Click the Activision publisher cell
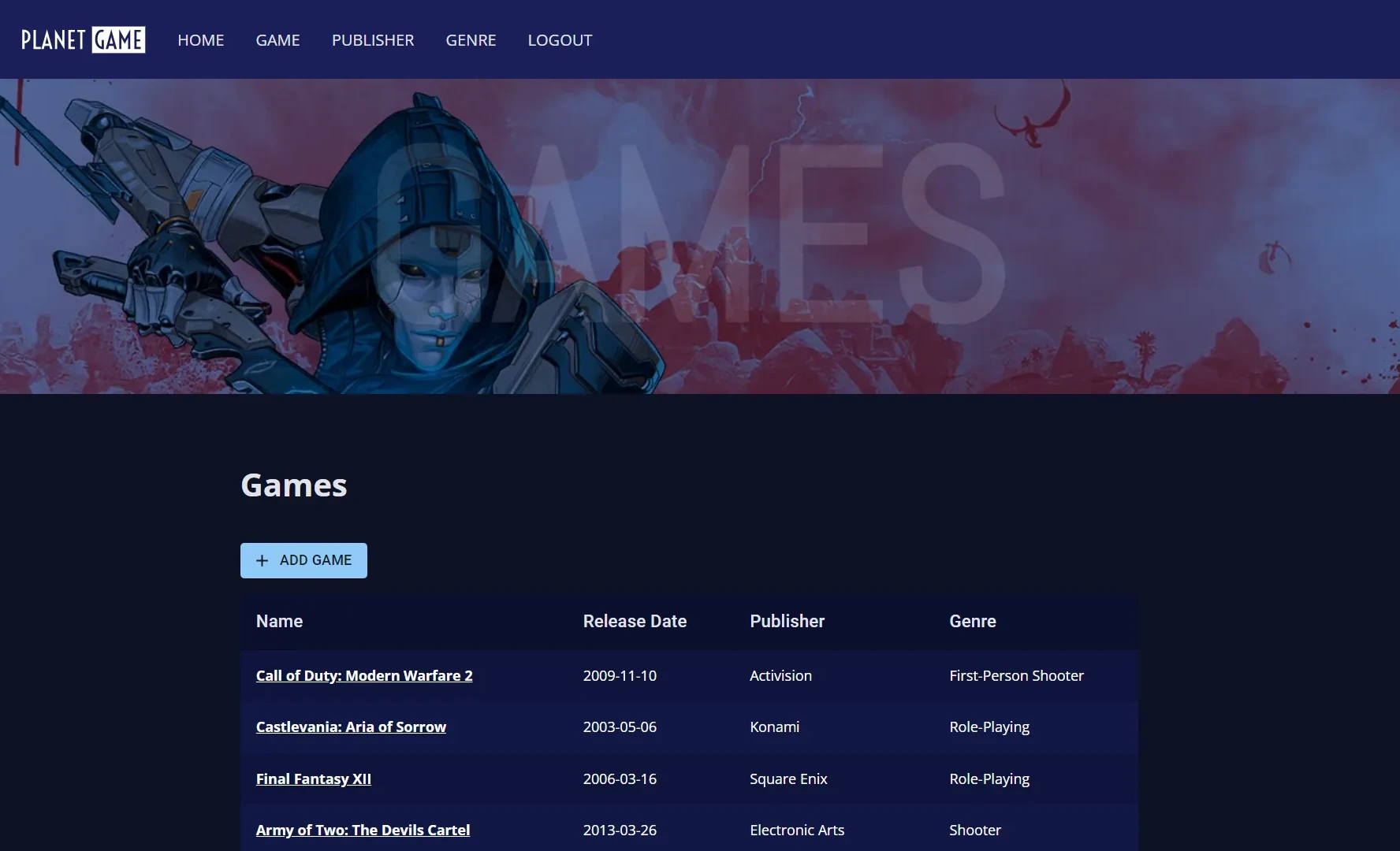This screenshot has width=1400, height=851. click(780, 675)
